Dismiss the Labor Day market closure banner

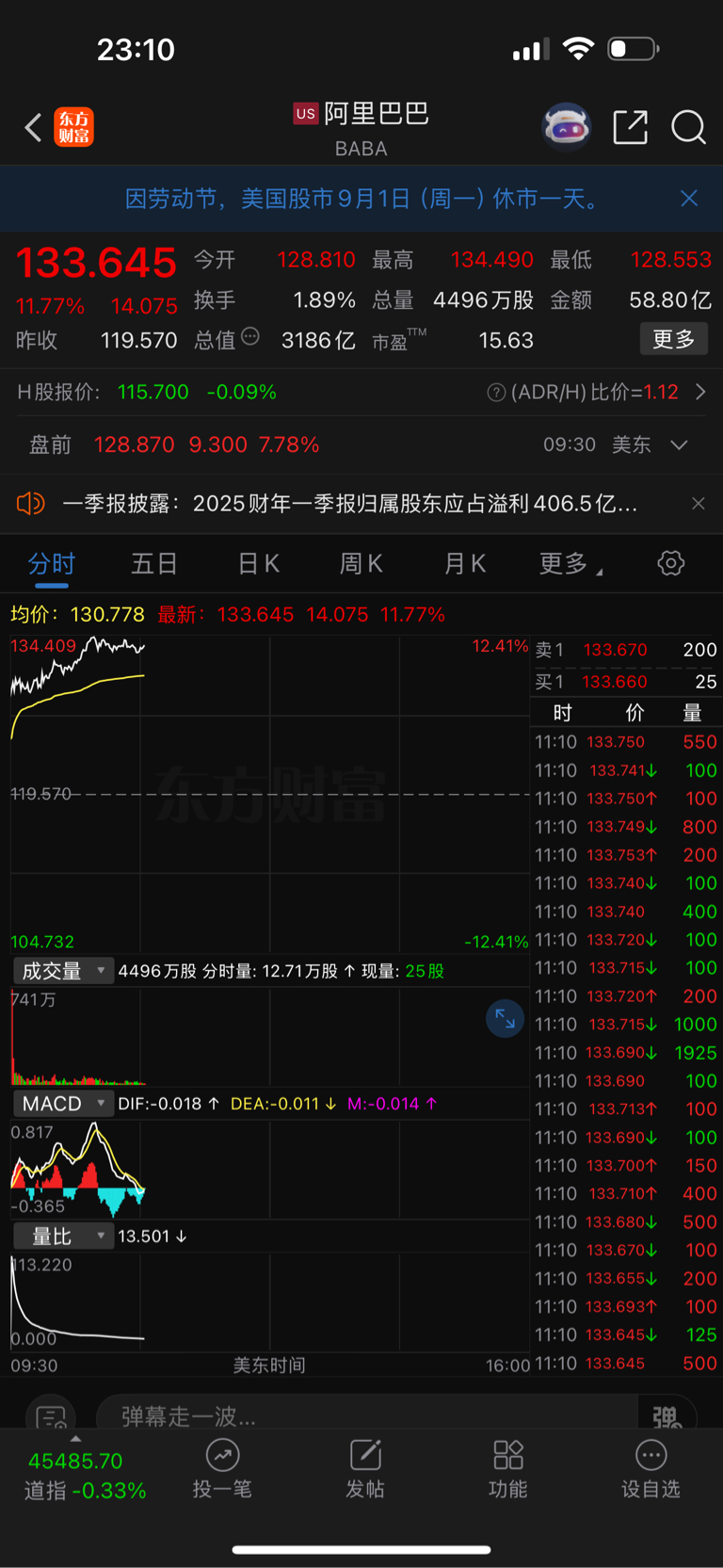click(689, 199)
